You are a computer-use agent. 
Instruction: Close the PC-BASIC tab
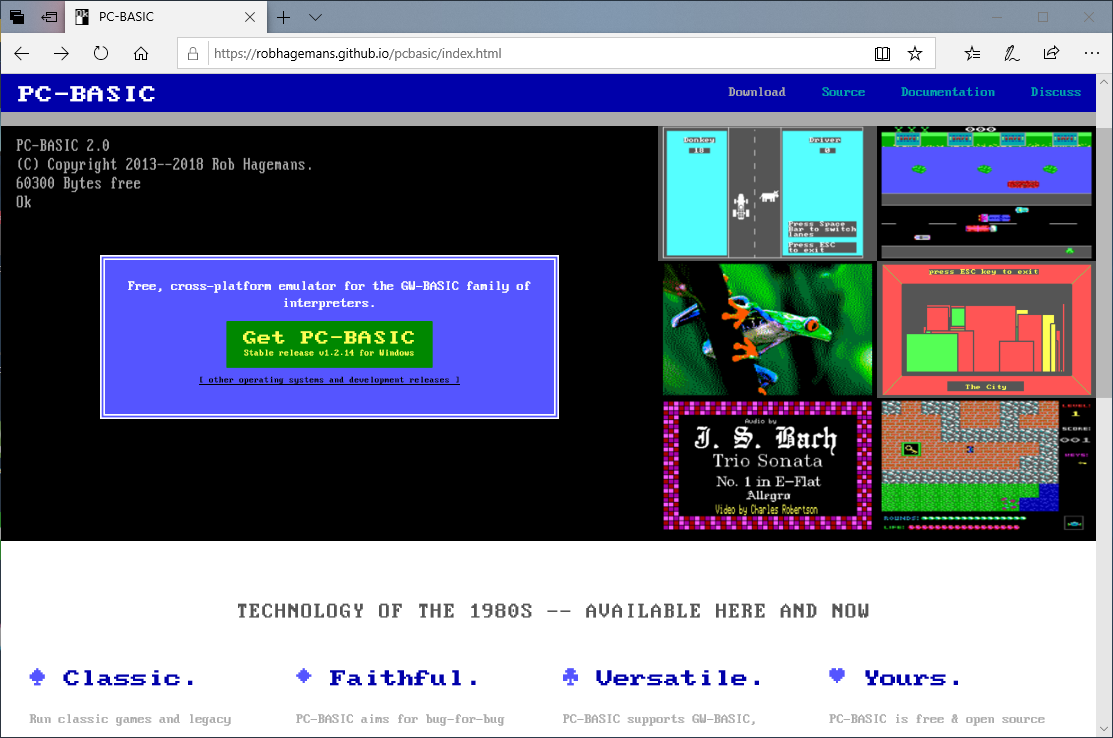(250, 17)
